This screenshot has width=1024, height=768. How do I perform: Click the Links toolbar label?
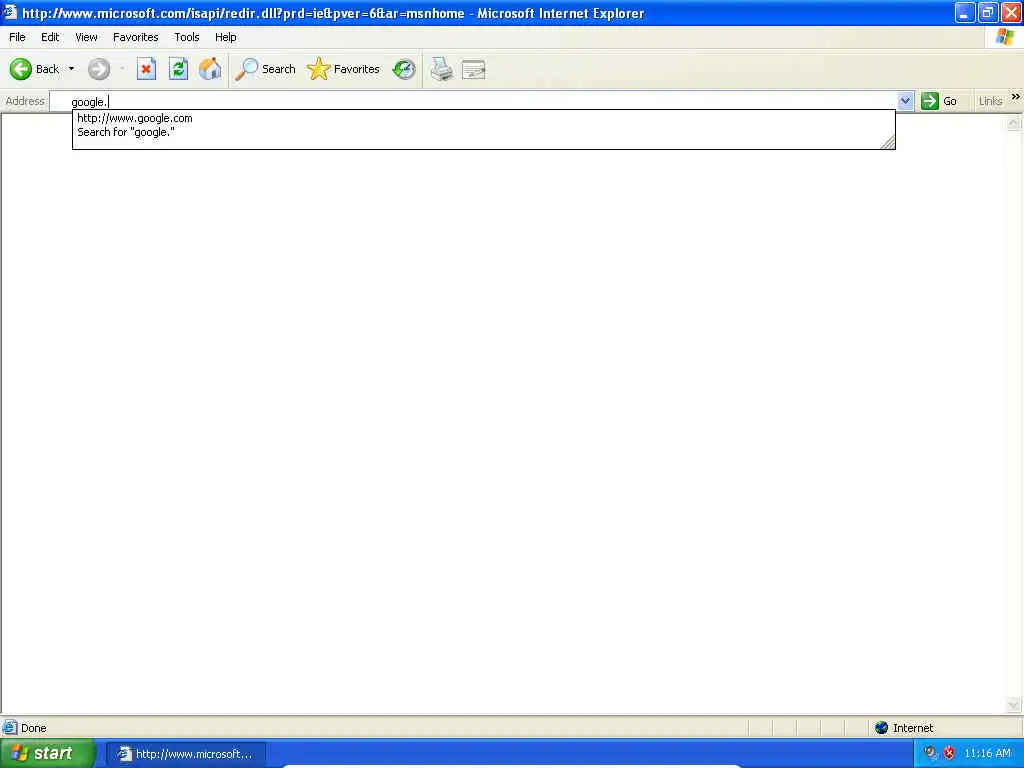click(x=990, y=101)
